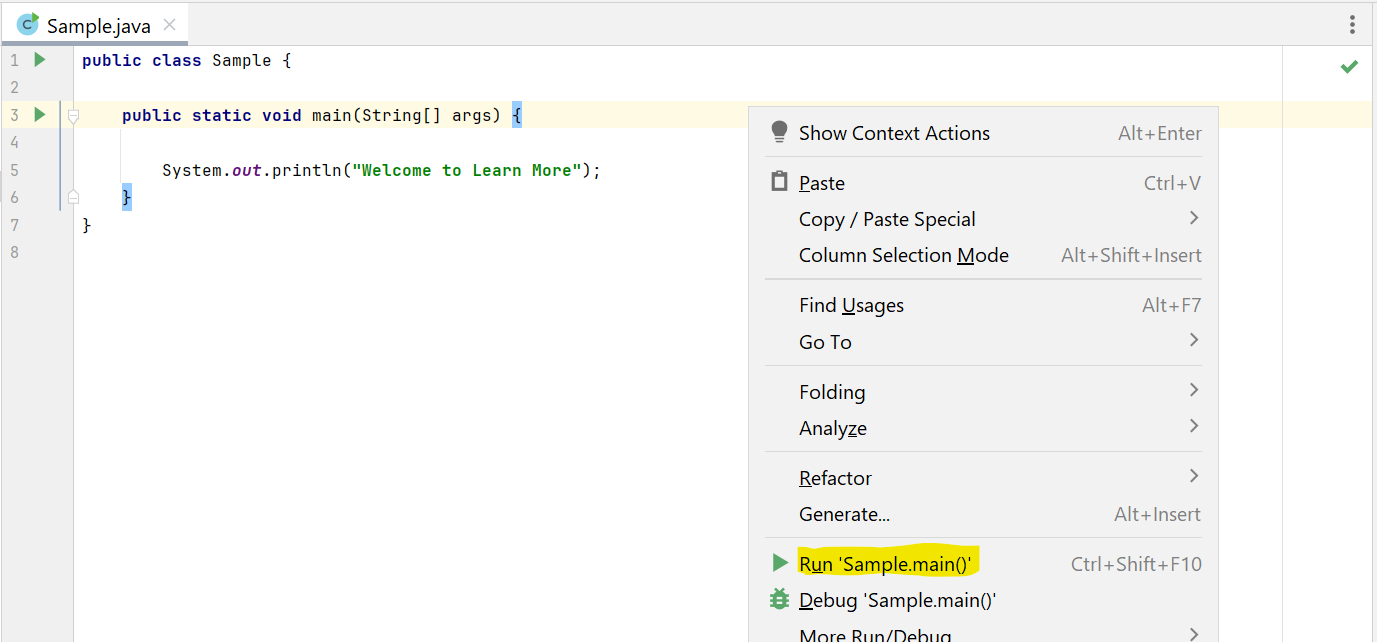
Task: Click green play icon next to Run Sample.main()
Action: 780,564
